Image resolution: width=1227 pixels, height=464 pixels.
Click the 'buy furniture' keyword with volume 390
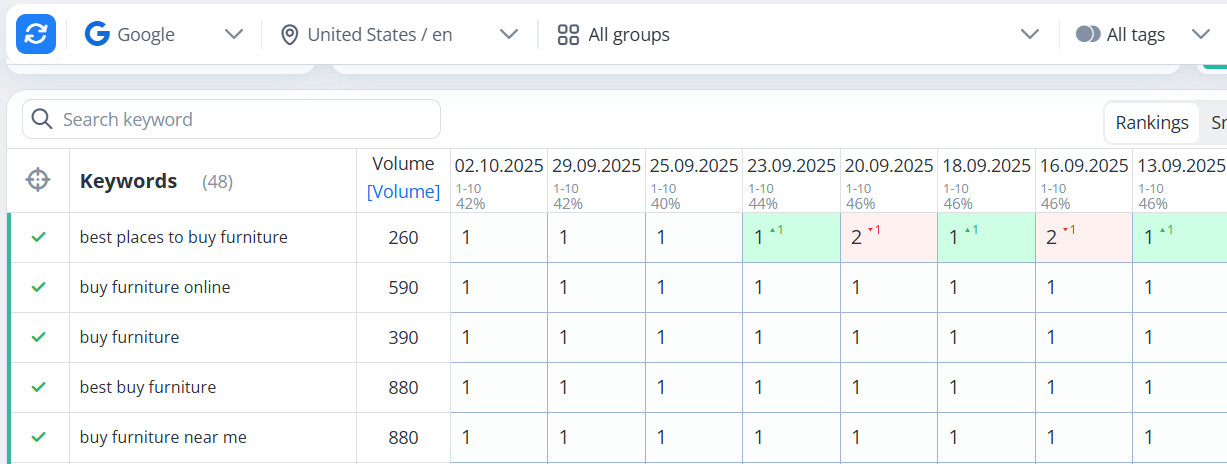tap(129, 337)
